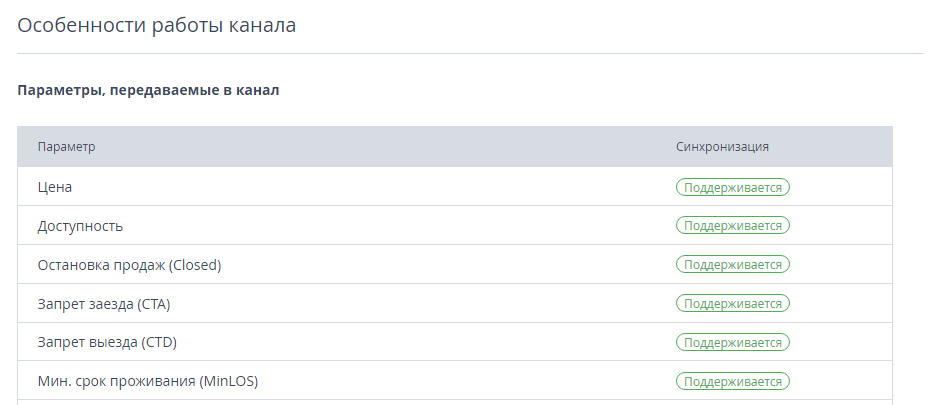Click the horizontal divider under the page heading
Image resolution: width=938 pixels, height=405 pixels.
[x=470, y=53]
